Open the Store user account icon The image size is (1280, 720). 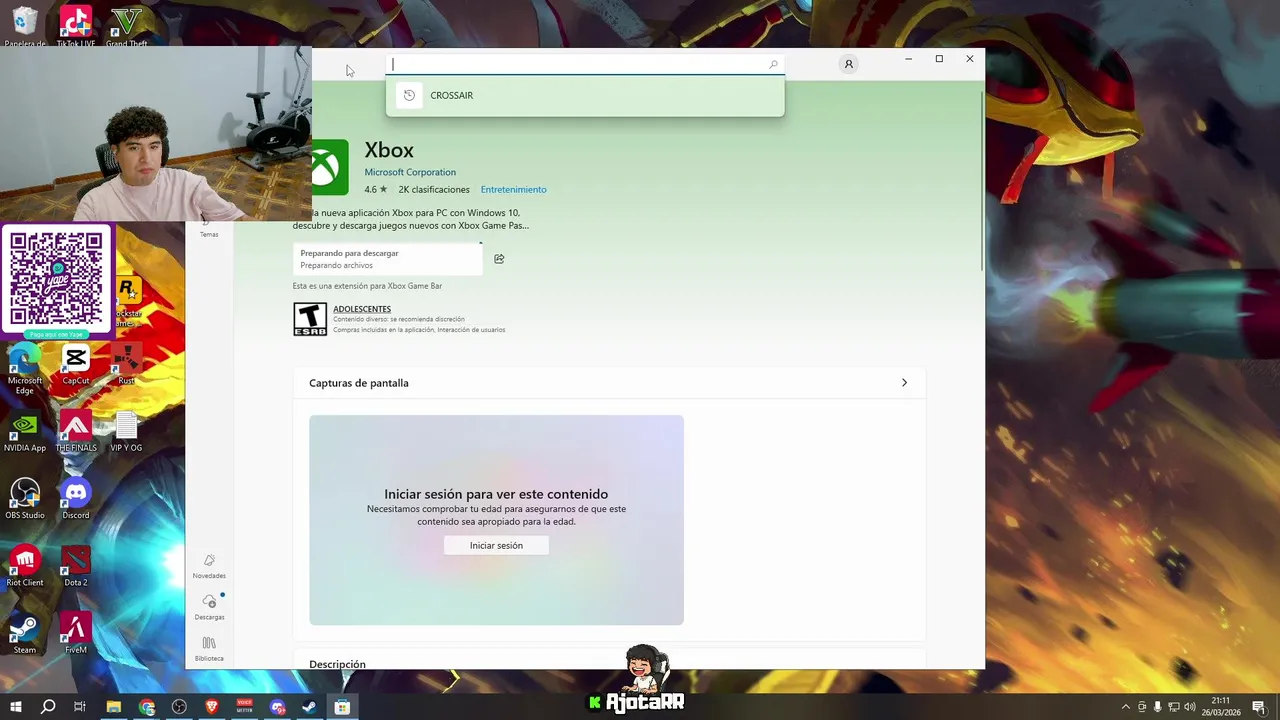coord(849,64)
